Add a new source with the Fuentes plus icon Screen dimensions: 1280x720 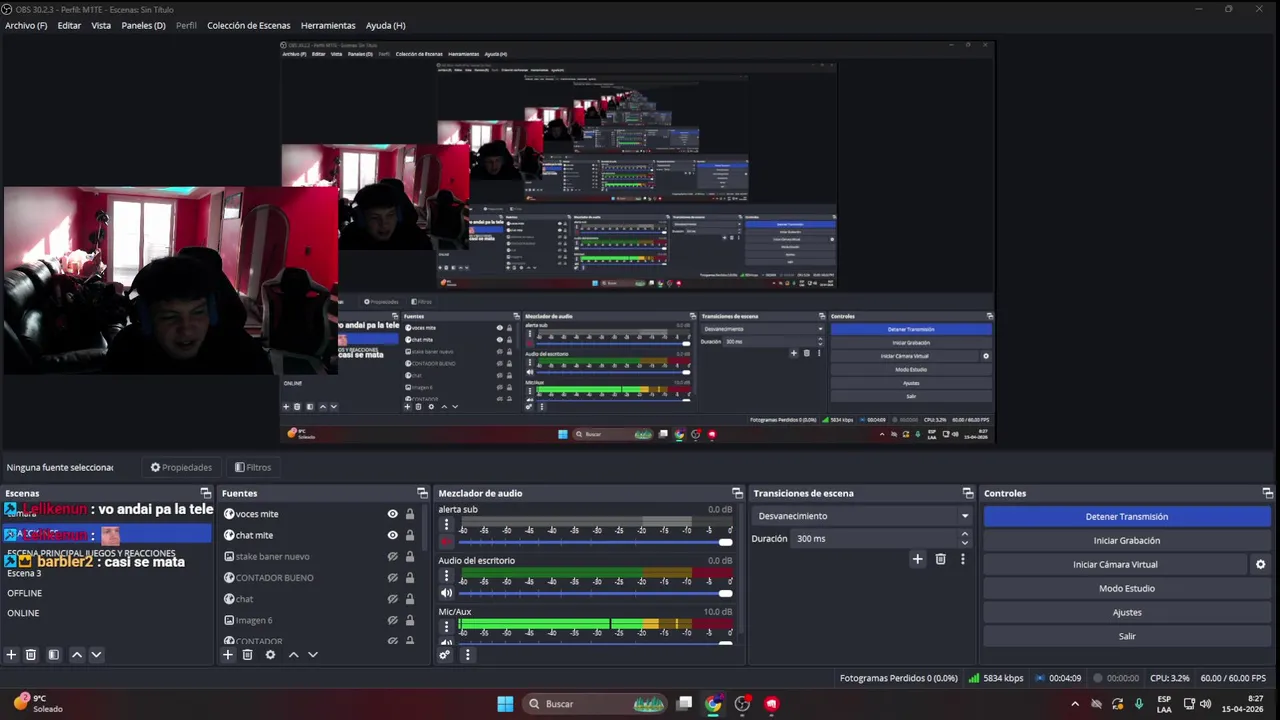pyautogui.click(x=228, y=655)
